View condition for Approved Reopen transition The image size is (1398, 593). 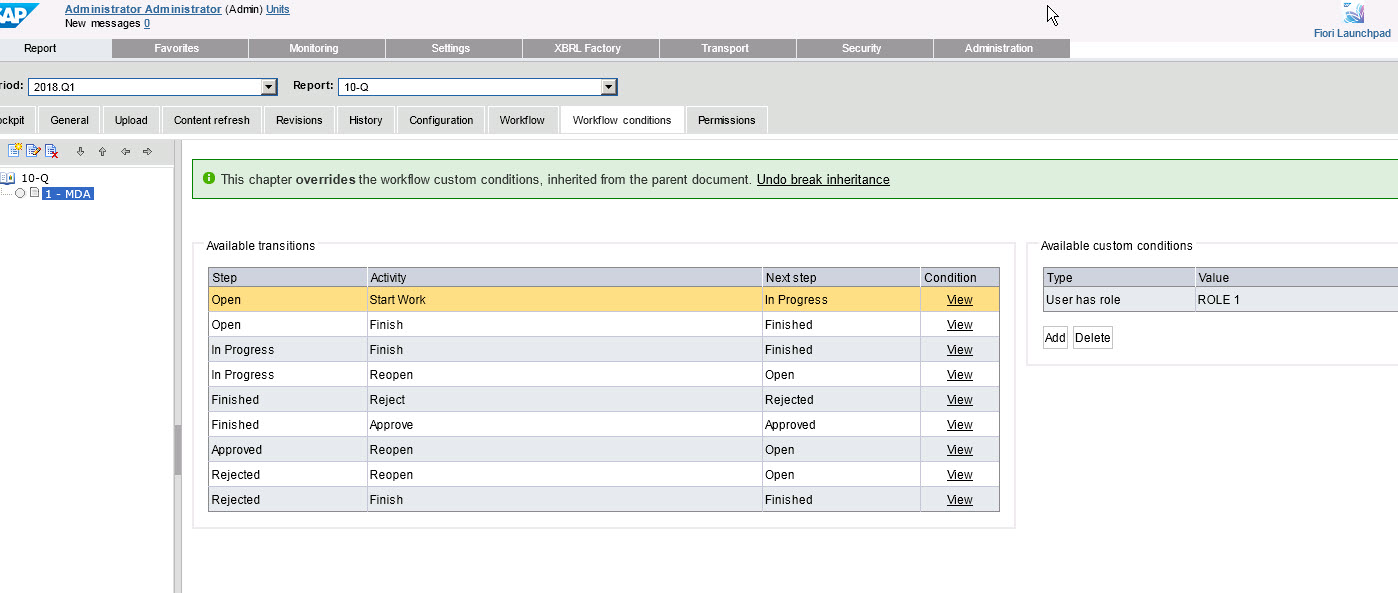(x=960, y=450)
